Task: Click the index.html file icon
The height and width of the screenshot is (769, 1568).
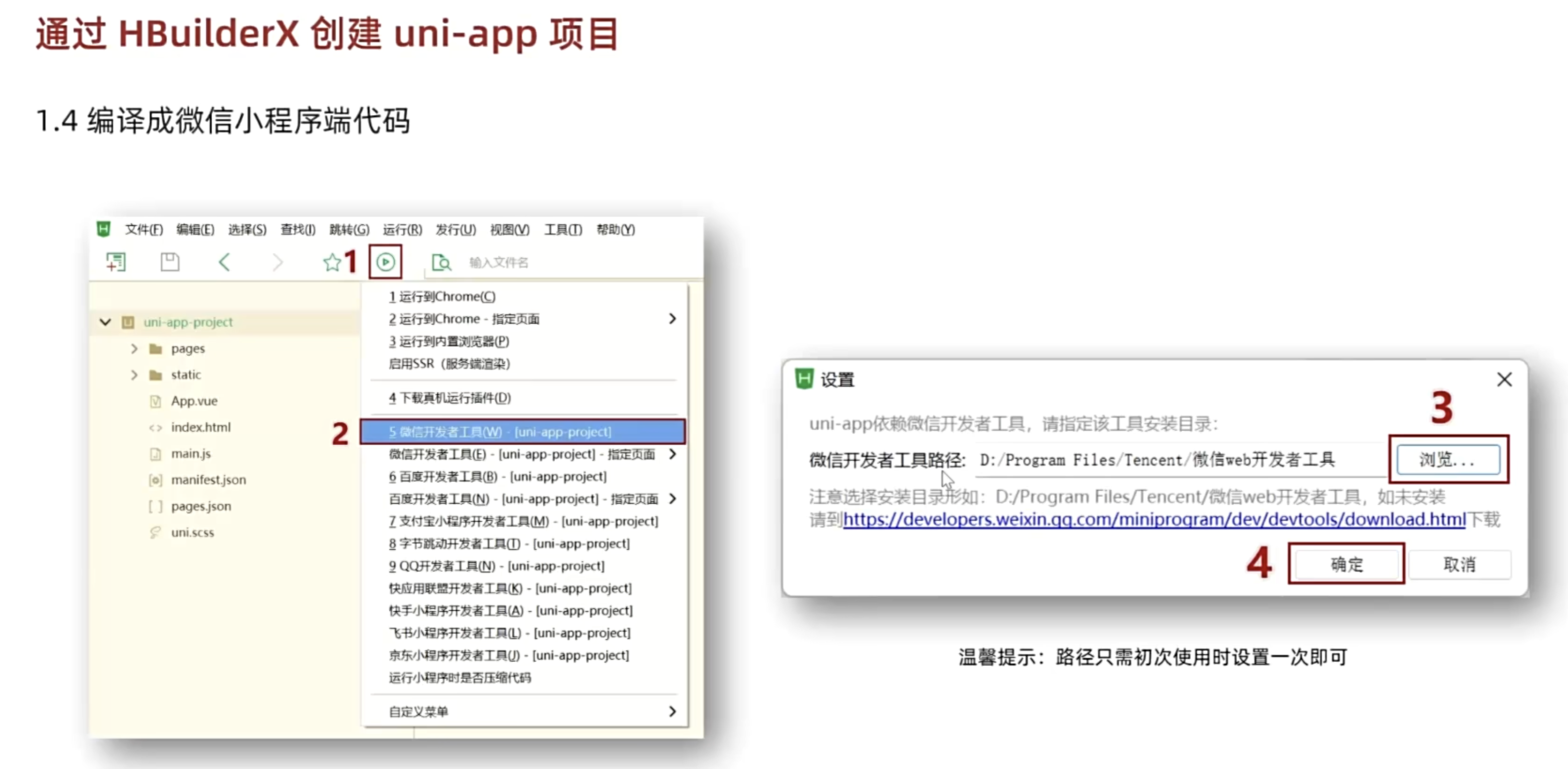Action: pyautogui.click(x=156, y=427)
